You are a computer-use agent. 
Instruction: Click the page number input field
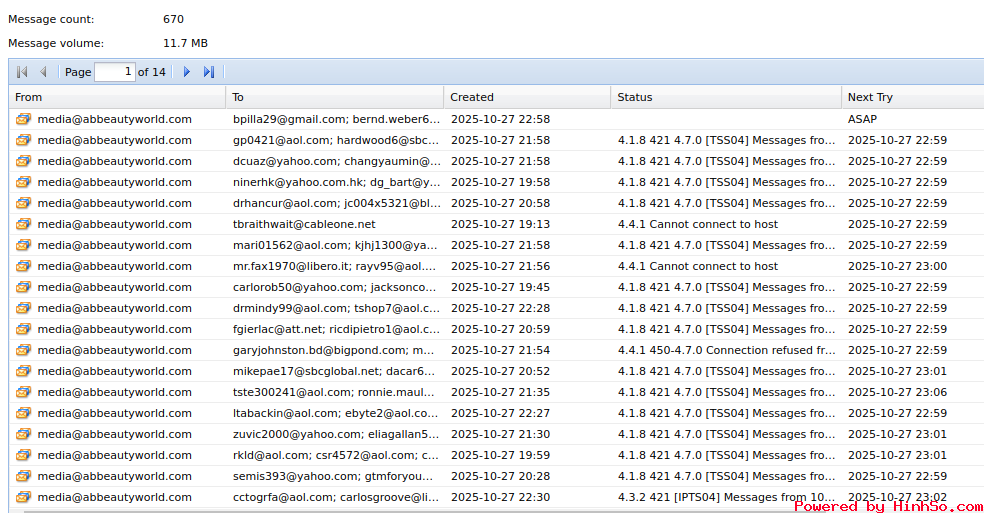click(115, 72)
